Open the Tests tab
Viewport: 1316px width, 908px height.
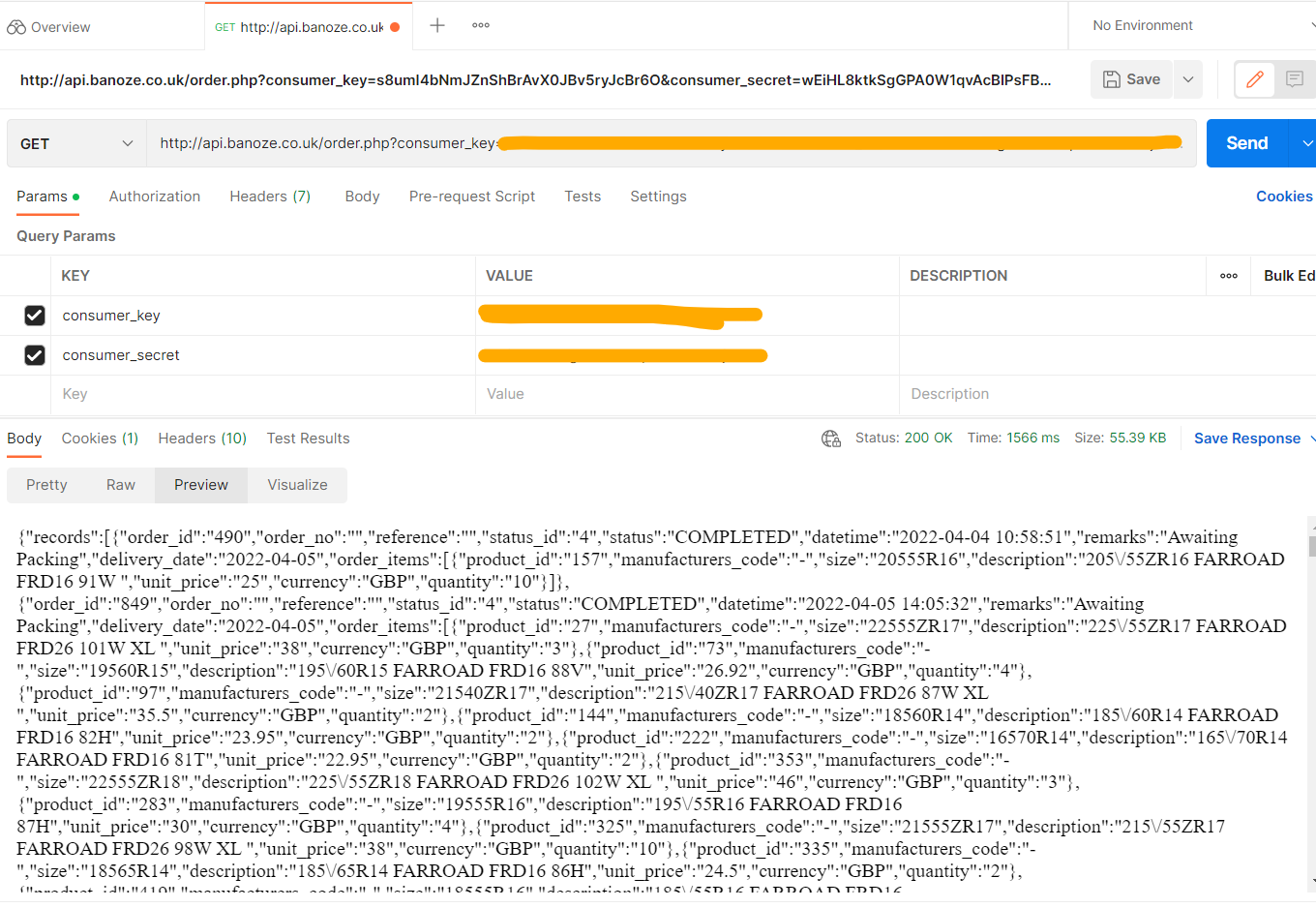583,197
